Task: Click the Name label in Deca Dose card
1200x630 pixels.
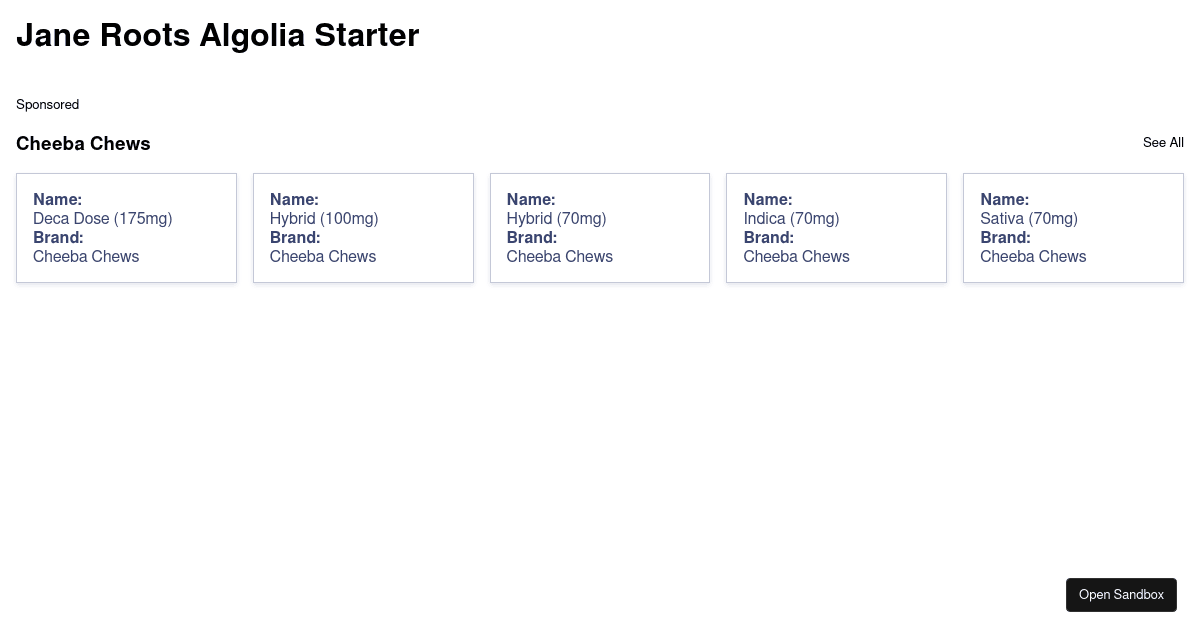Action: click(57, 200)
